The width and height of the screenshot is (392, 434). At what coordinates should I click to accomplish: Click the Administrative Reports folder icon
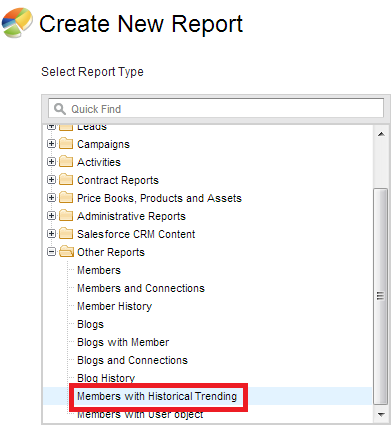click(66, 216)
